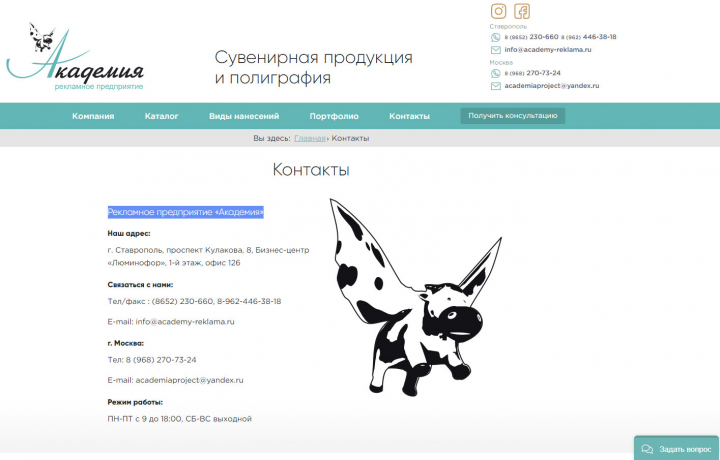
Task: Click the flying cow illustration
Action: [x=416, y=297]
